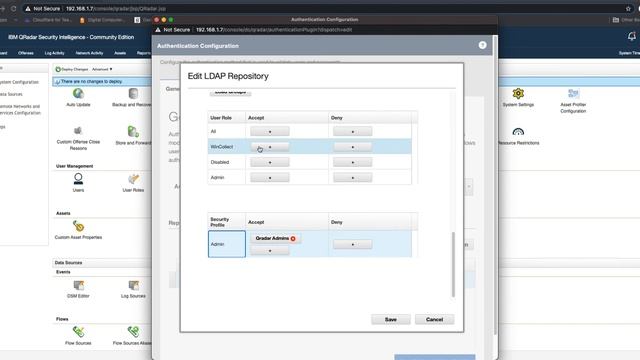Image resolution: width=640 pixels, height=360 pixels.
Task: Open the Users management icon
Action: pos(78,179)
